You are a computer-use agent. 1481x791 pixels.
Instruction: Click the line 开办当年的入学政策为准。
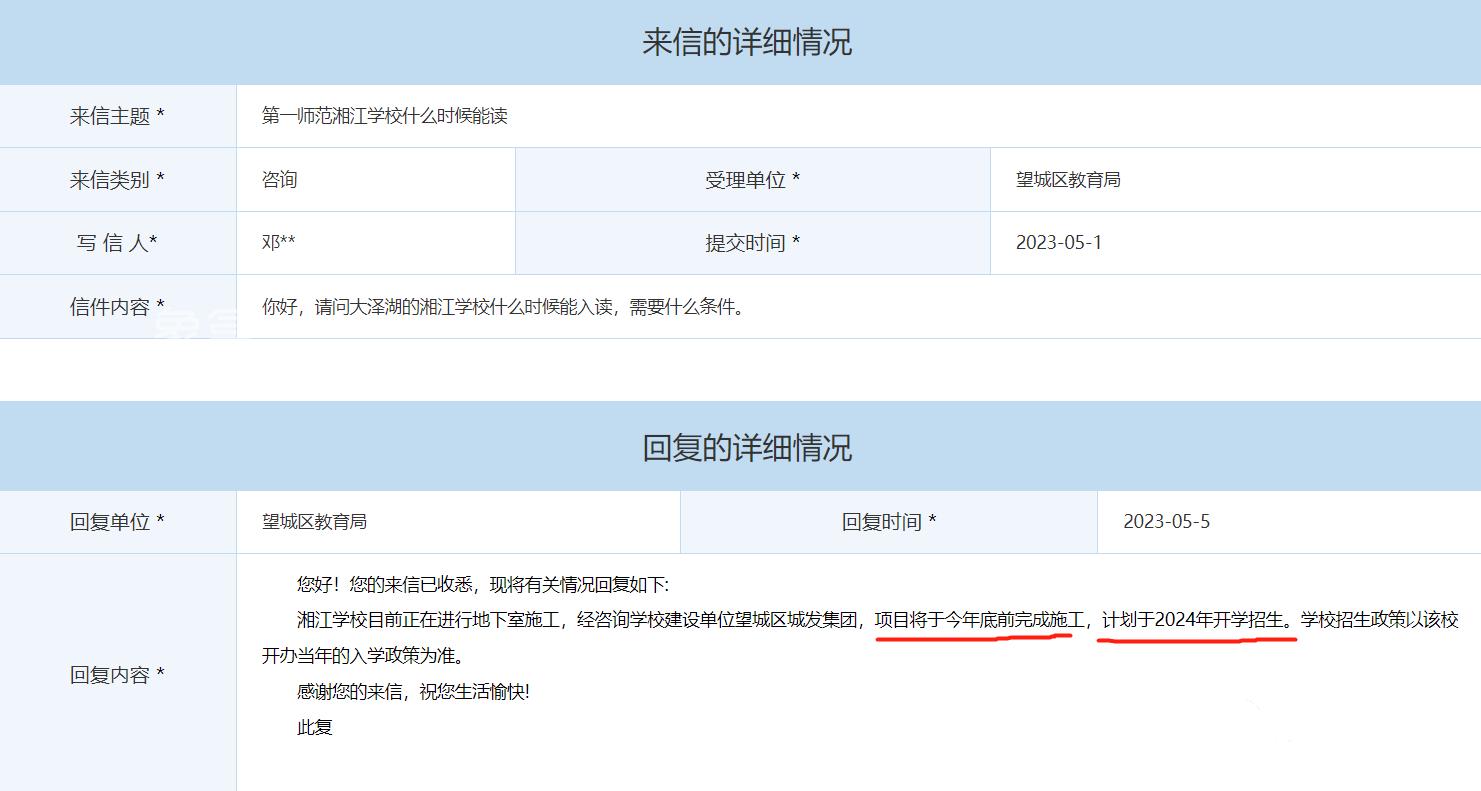click(x=362, y=656)
